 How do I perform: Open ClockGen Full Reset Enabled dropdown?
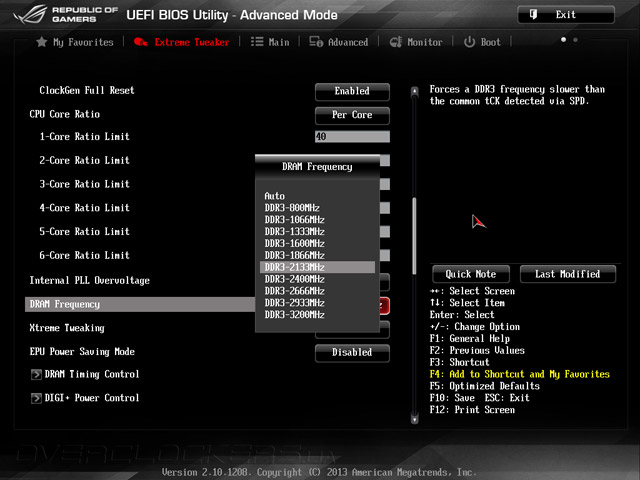pyautogui.click(x=352, y=91)
